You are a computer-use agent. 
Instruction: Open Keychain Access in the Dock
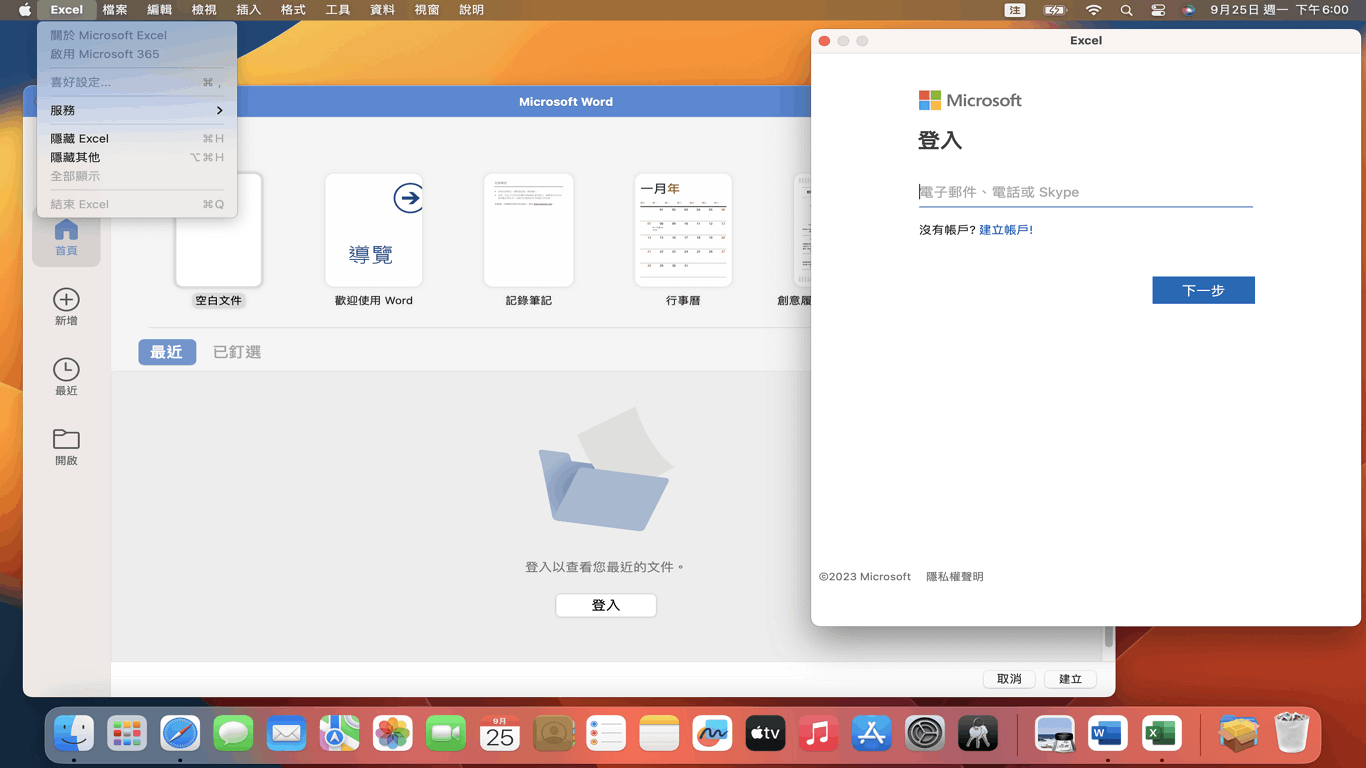978,735
